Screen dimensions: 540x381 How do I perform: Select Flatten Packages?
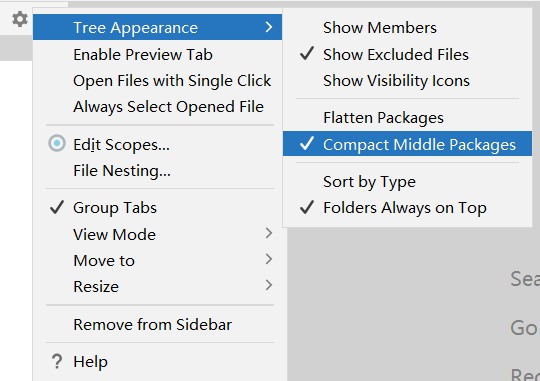[407, 118]
